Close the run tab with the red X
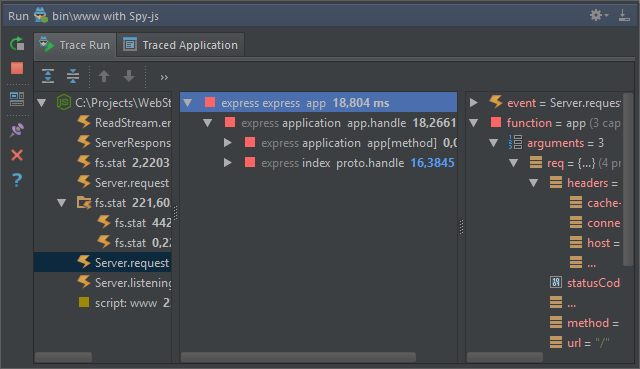 click(x=17, y=155)
